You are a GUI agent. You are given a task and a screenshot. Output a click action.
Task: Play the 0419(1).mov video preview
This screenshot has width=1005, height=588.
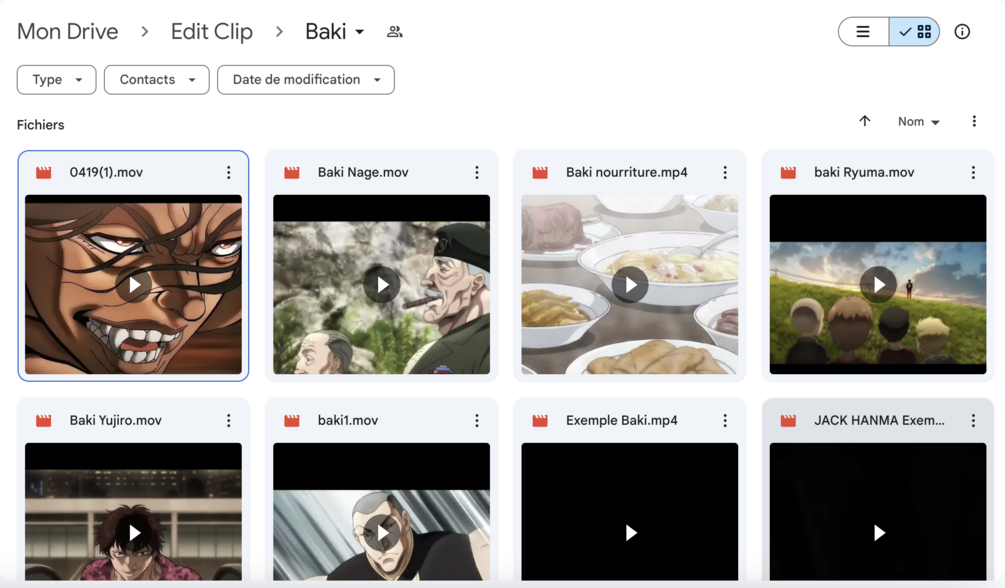[x=134, y=285]
